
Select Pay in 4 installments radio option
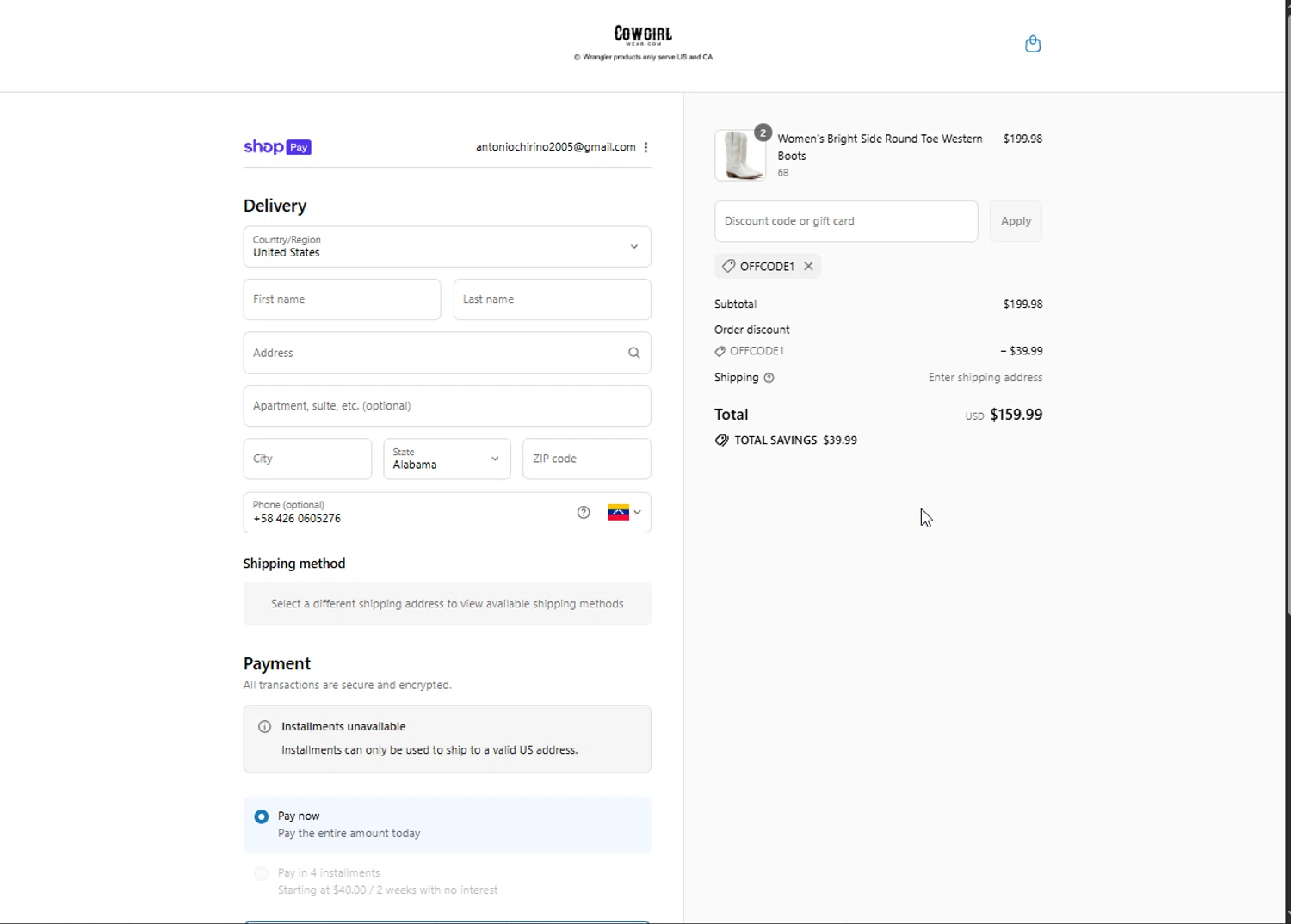[x=262, y=873]
